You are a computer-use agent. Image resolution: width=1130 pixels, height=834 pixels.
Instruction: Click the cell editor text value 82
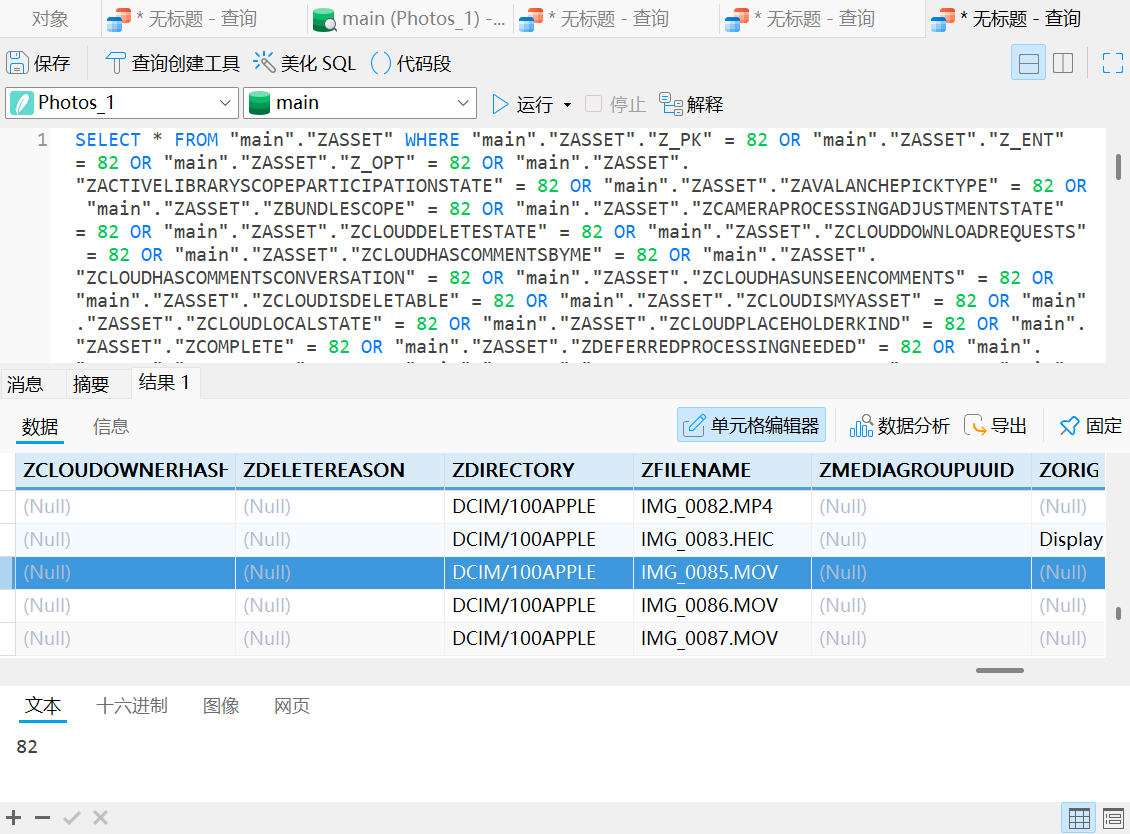27,747
